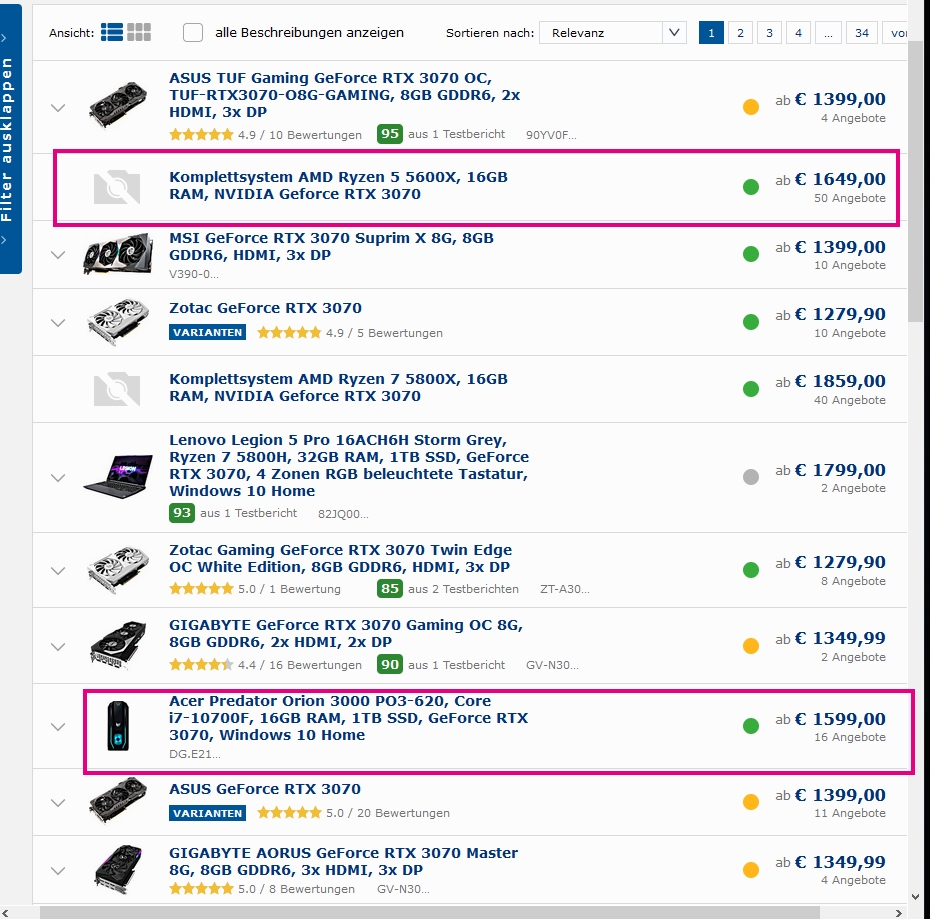Screen dimensions: 930x919
Task: Click orange availability dot for € 1399,00 ASUS TUF
Action: (751, 107)
